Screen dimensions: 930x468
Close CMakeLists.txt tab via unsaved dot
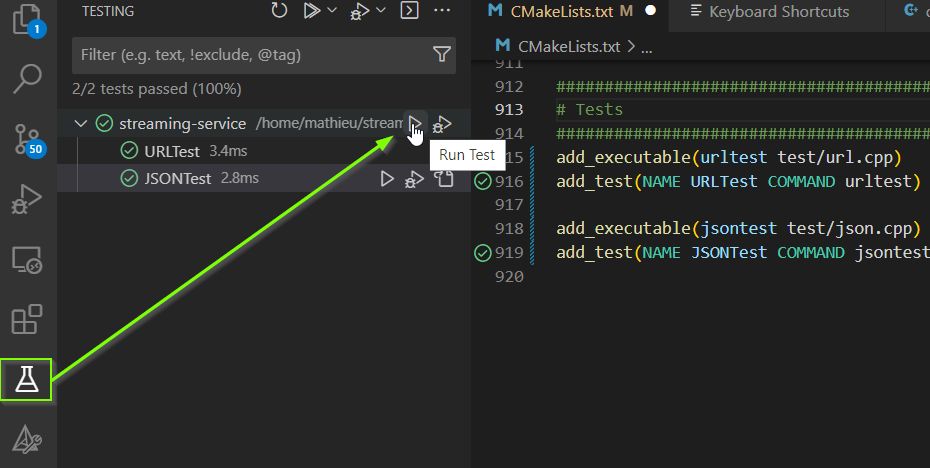[x=651, y=11]
